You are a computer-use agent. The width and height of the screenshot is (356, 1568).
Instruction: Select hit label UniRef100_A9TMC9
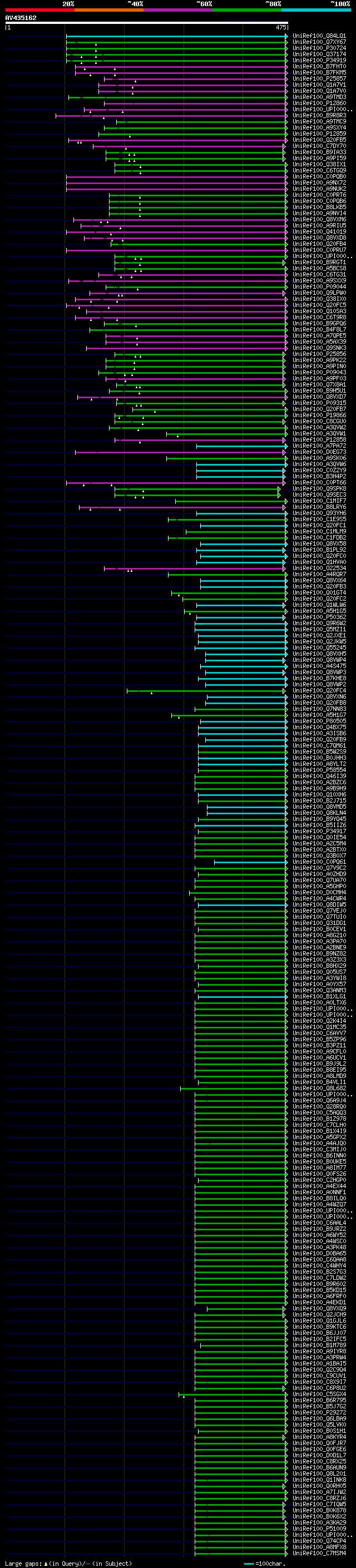click(319, 122)
